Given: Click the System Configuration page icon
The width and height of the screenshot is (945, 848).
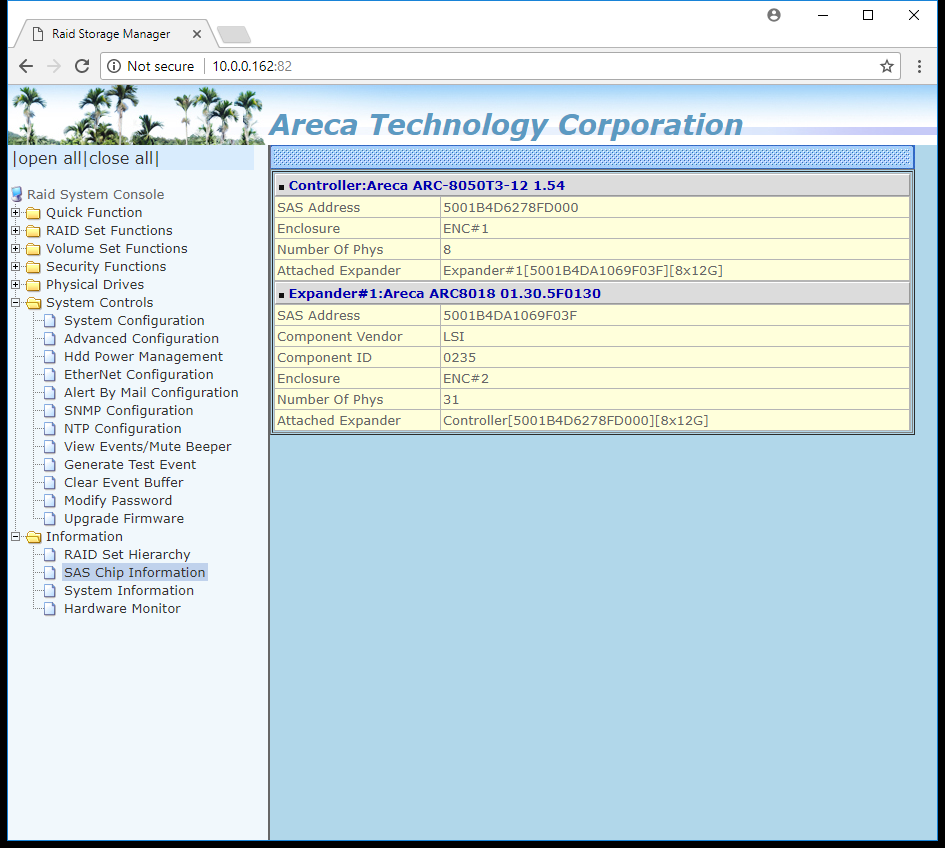Looking at the screenshot, I should tap(50, 321).
